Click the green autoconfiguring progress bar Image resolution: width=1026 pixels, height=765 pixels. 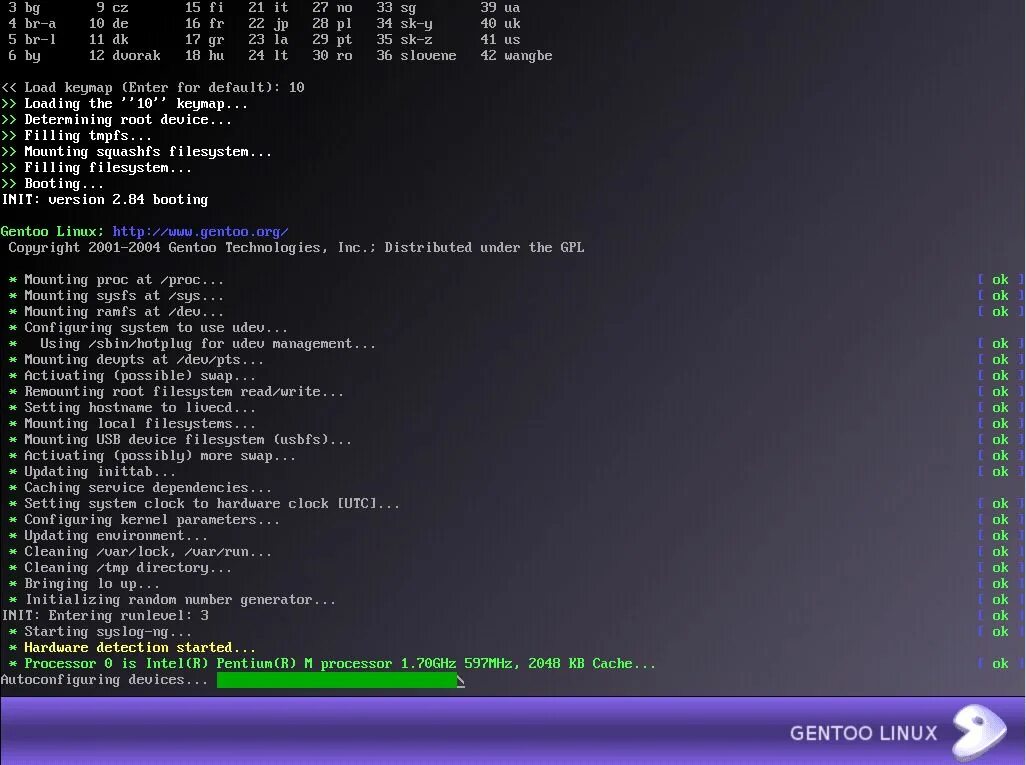click(x=337, y=679)
